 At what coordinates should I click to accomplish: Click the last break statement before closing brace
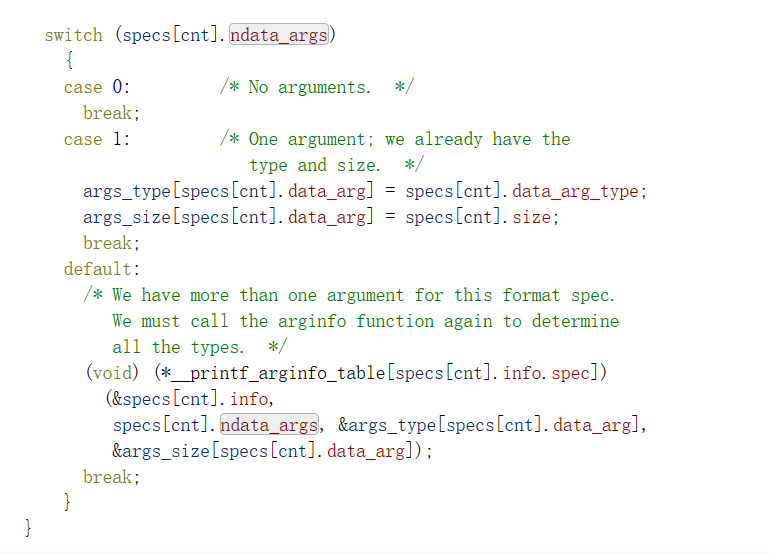[111, 477]
